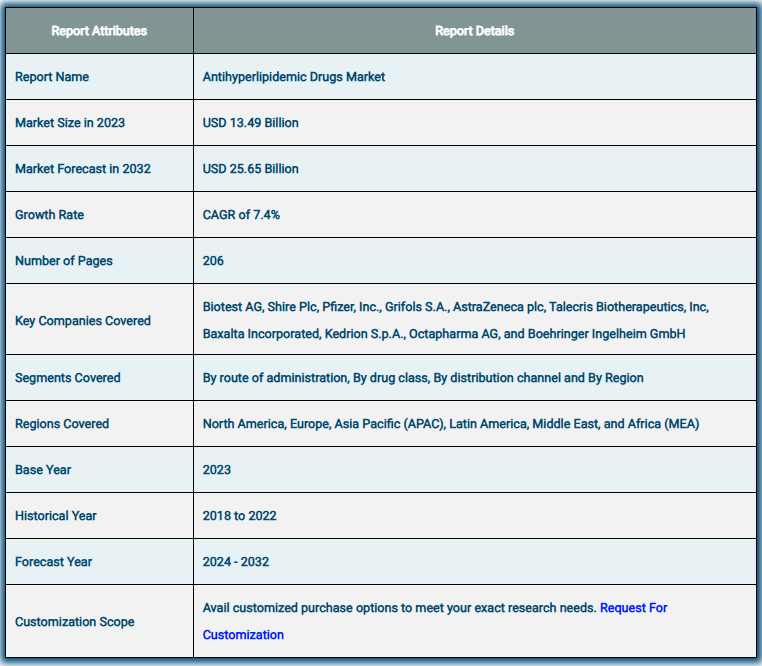
Task: Select the Key Companies Covered label
Action: [x=83, y=321]
